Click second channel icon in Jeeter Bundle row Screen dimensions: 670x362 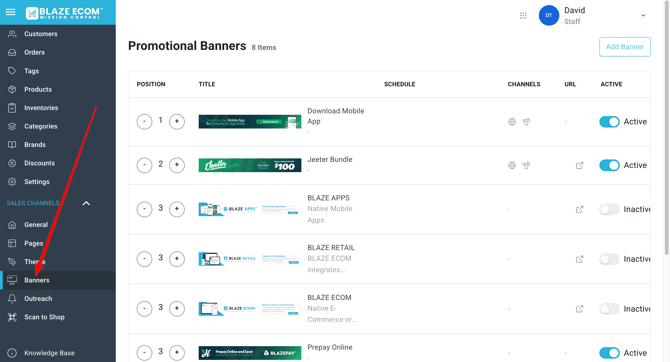526,165
